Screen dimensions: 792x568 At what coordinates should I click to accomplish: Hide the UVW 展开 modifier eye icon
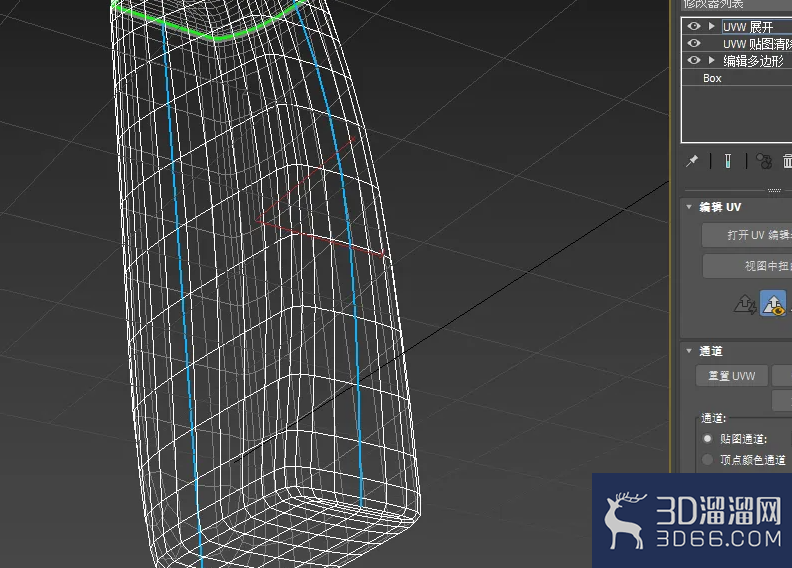(694, 26)
